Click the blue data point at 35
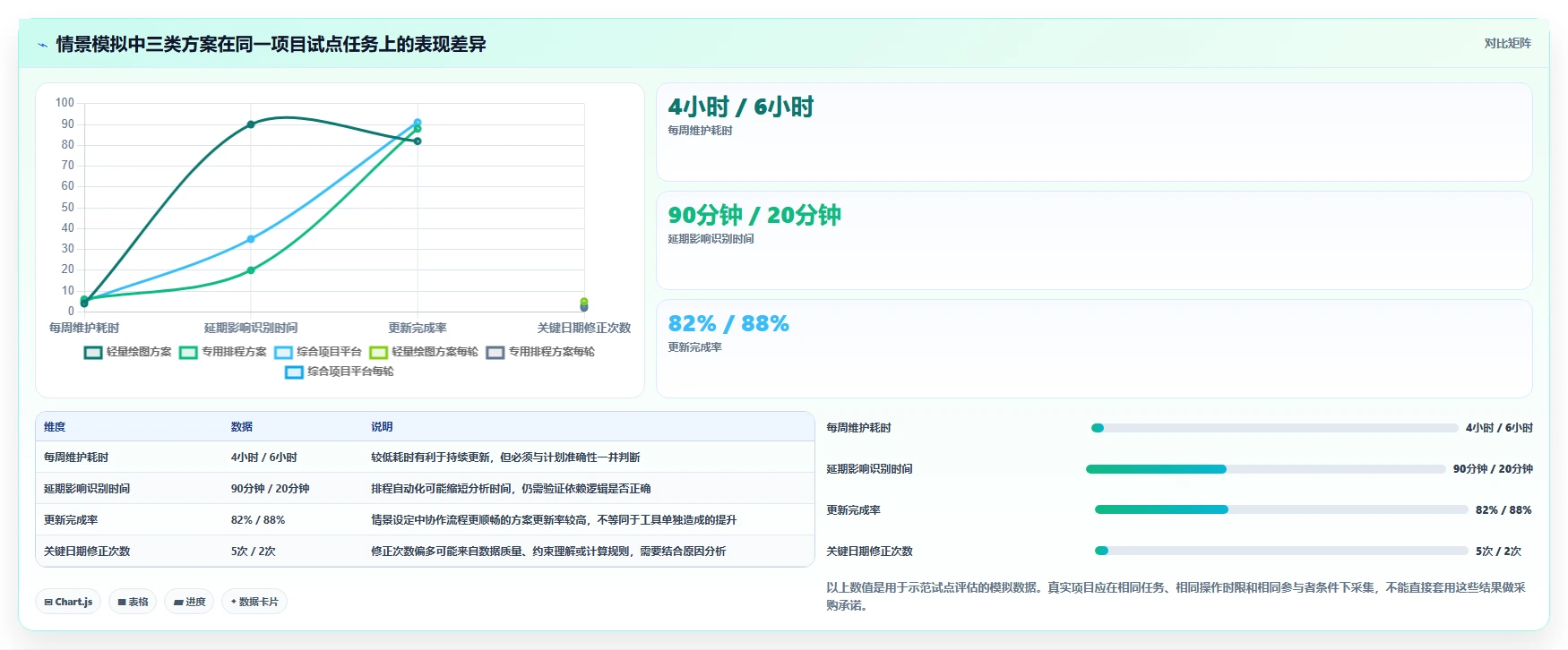 pyautogui.click(x=251, y=239)
